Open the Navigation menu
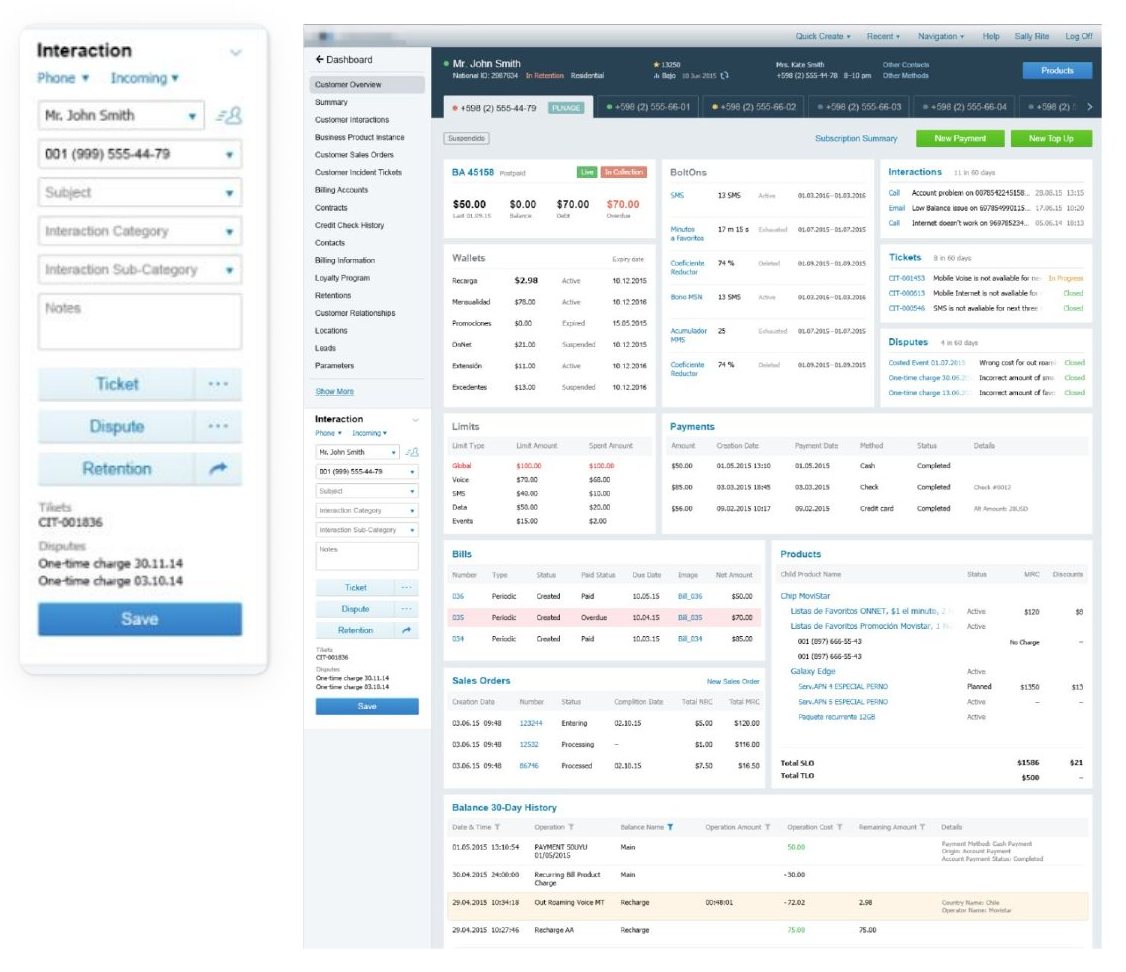Viewport: 1126px width, 972px height. 941,37
